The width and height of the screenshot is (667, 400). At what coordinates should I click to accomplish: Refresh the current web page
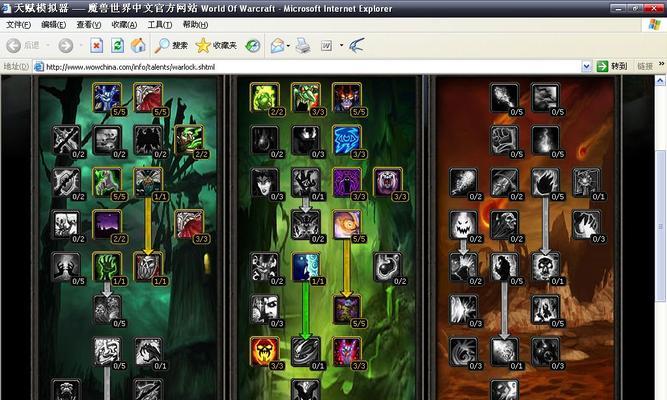pos(117,45)
